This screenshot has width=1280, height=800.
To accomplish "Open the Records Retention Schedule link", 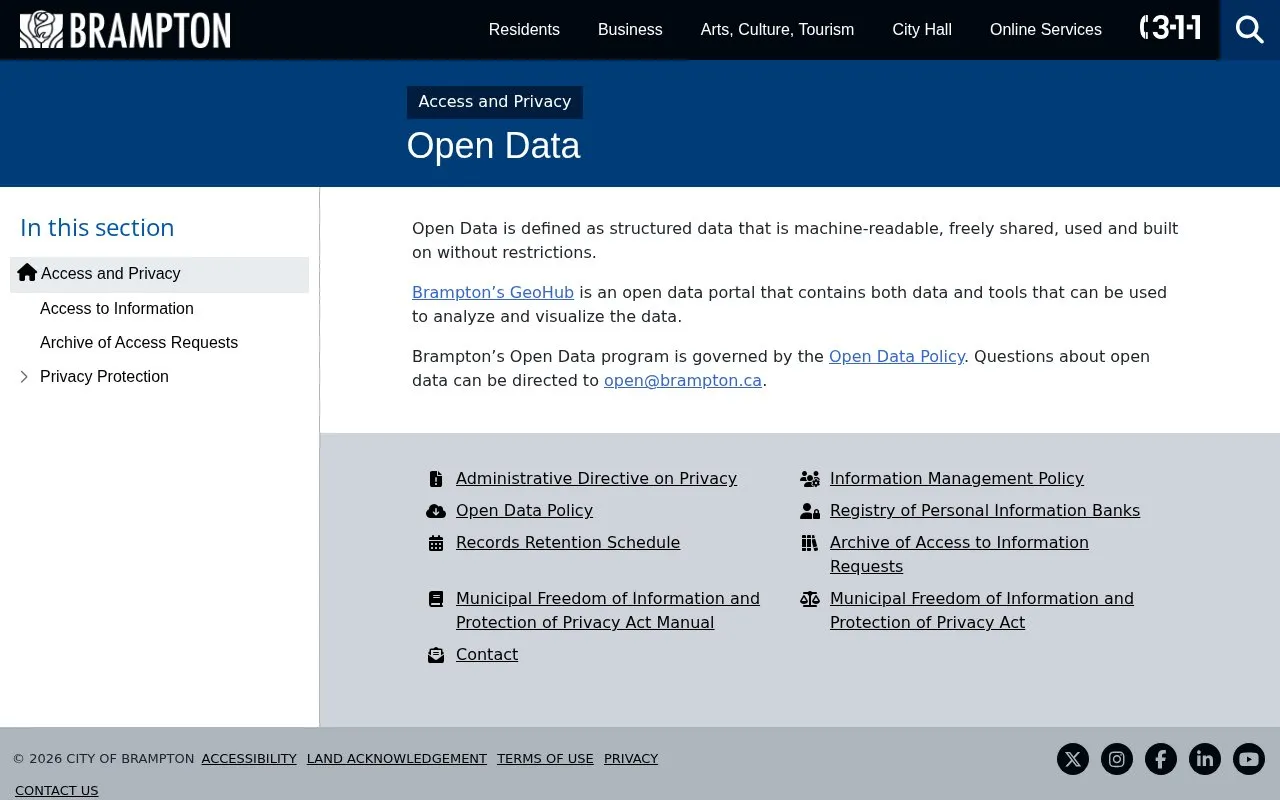I will 568,543.
